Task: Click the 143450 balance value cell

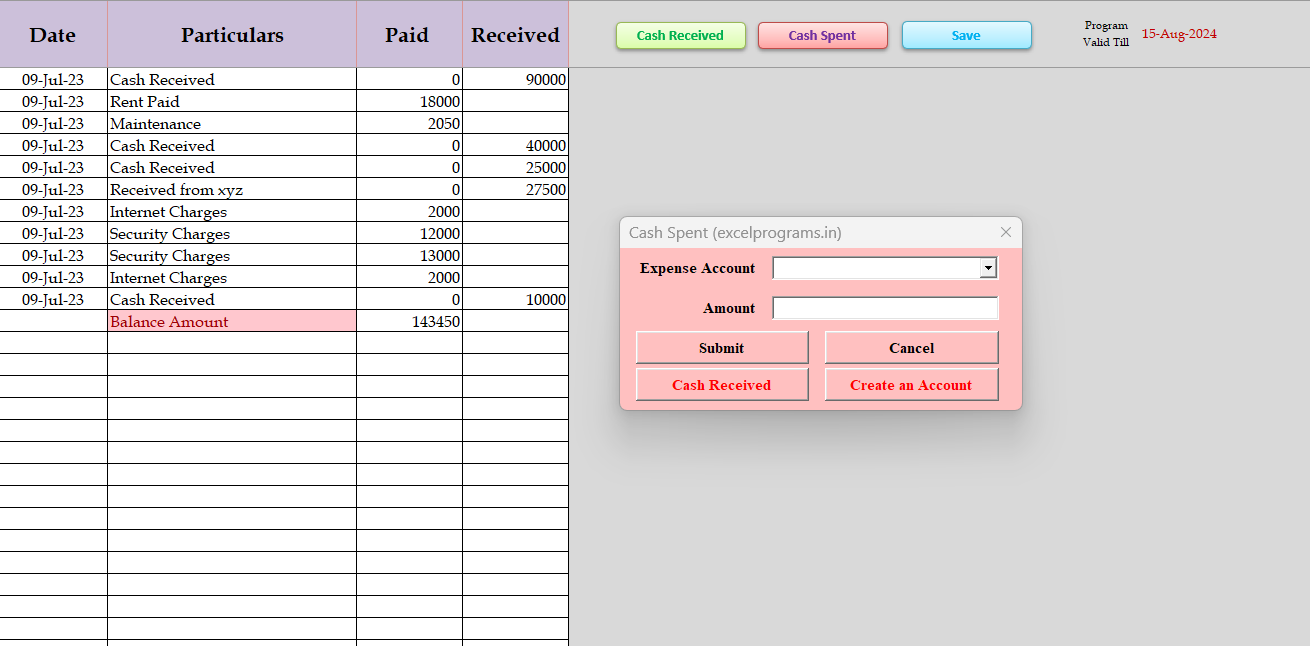Action: click(409, 322)
